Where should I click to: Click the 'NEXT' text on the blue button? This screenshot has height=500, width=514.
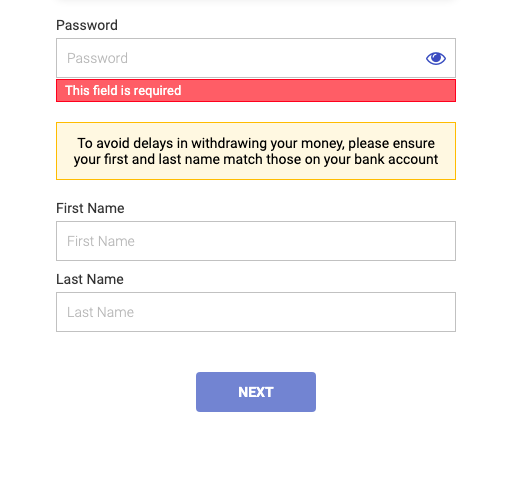pos(256,392)
